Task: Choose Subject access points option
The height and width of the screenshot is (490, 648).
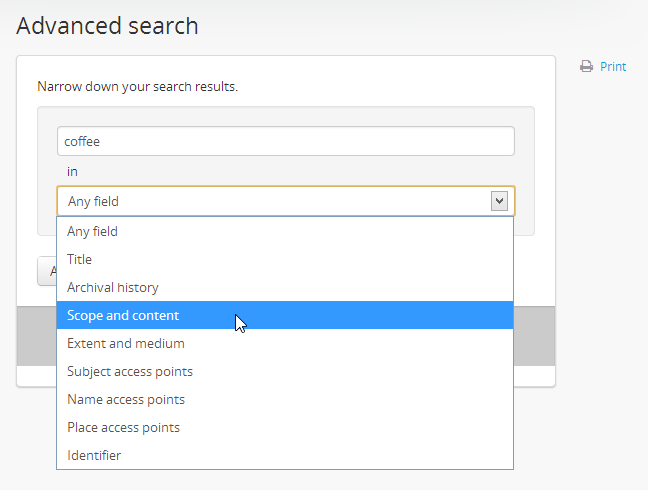Action: [130, 371]
